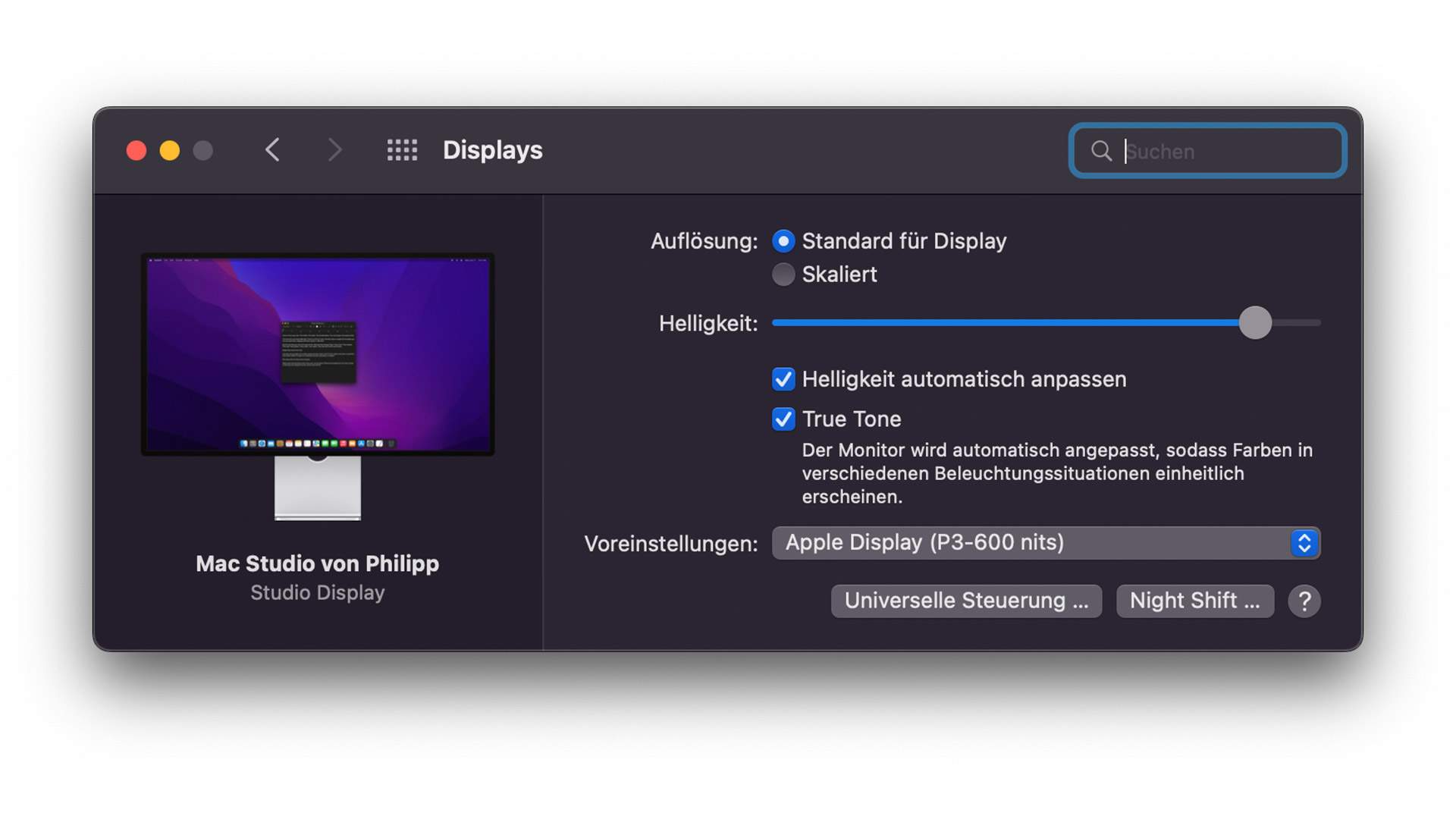
Task: Disable Helligkeit automatisch anpassen checkbox
Action: (783, 379)
